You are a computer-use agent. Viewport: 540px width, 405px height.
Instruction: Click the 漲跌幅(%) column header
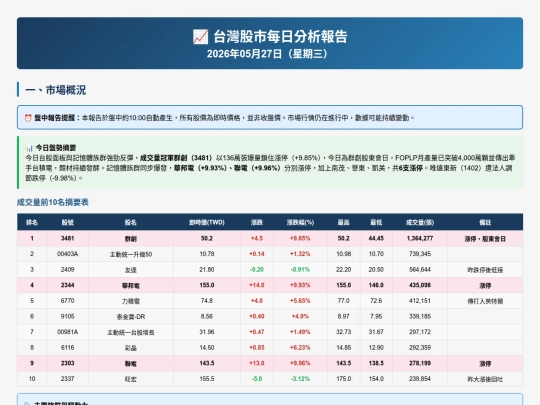(x=300, y=222)
